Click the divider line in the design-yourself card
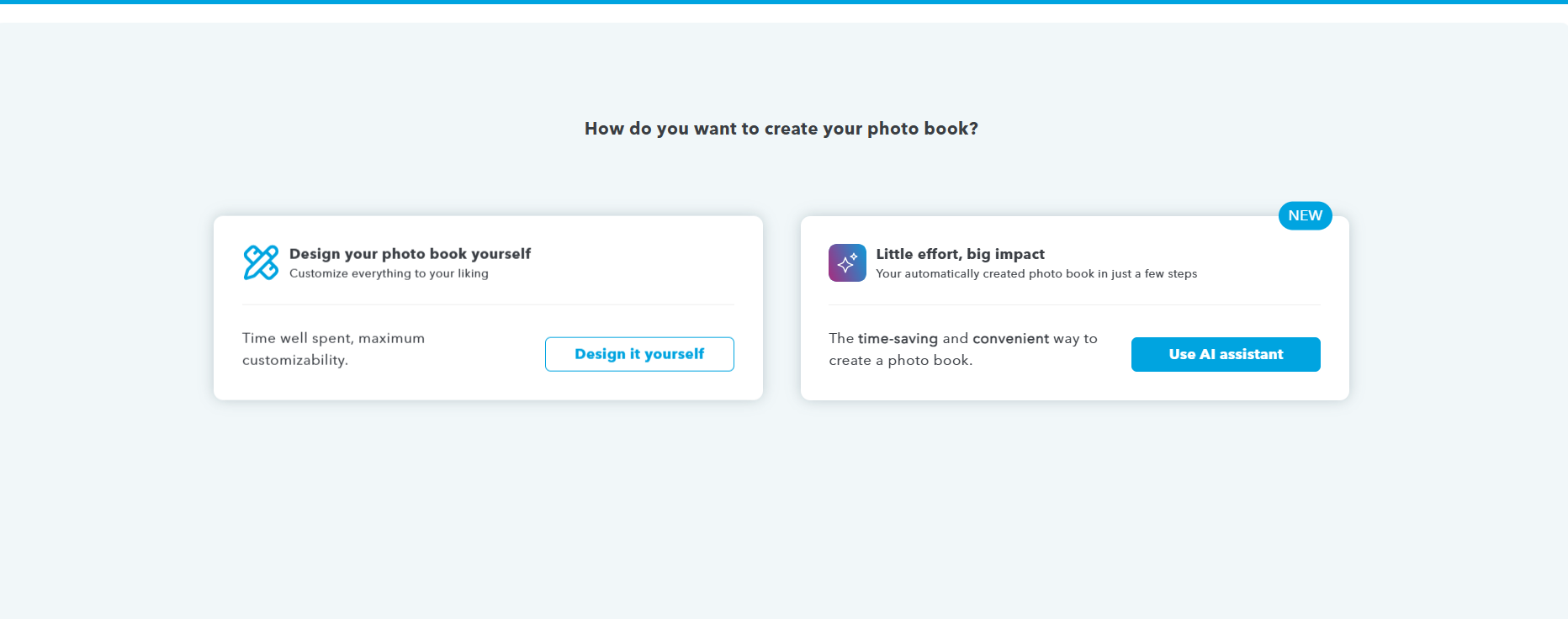This screenshot has width=1568, height=619. tap(488, 304)
